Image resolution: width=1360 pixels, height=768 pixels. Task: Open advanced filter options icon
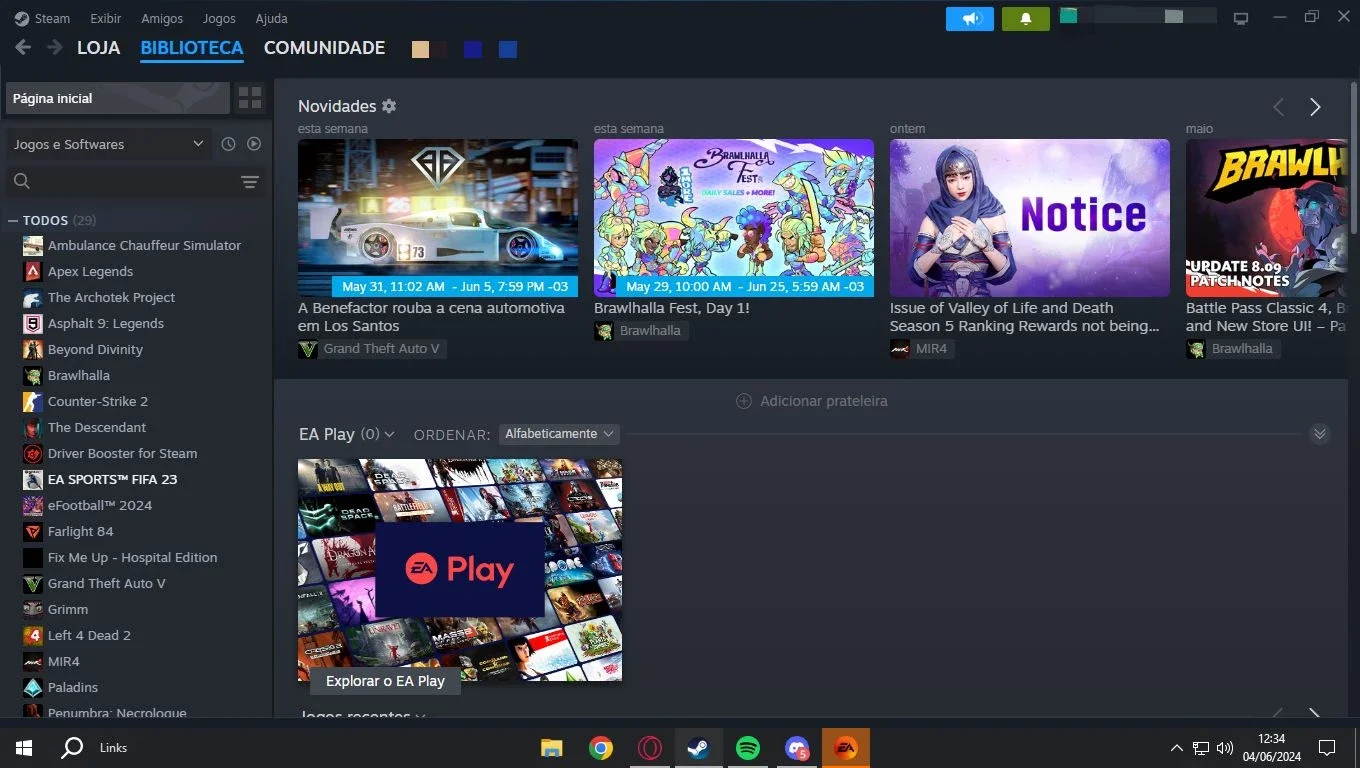click(249, 182)
